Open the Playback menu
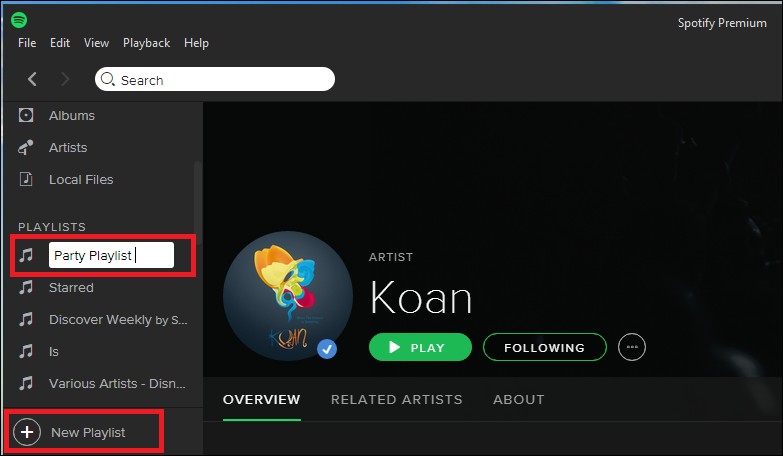This screenshot has width=783, height=456. click(146, 43)
